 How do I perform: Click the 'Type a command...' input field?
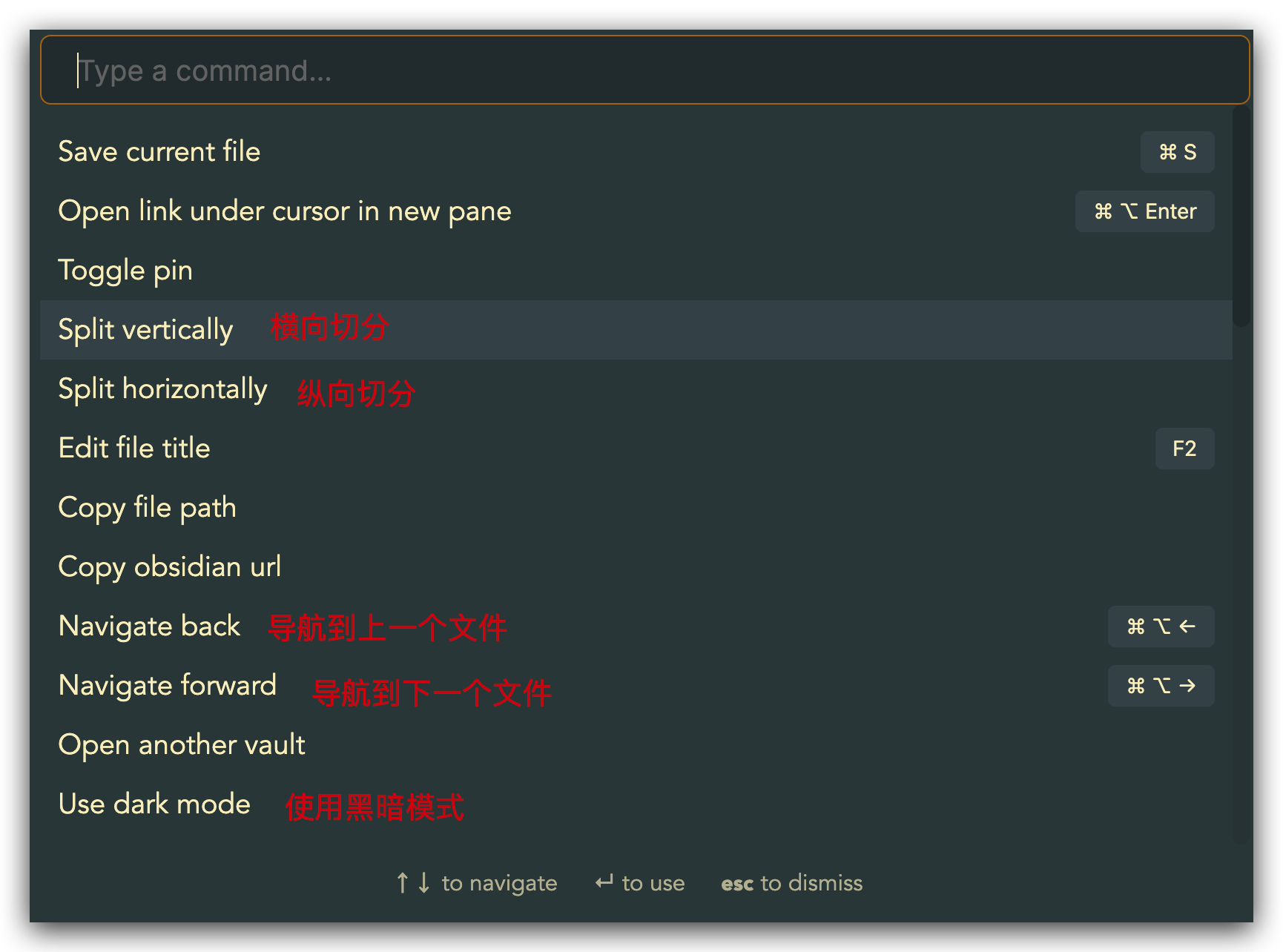[x=645, y=70]
